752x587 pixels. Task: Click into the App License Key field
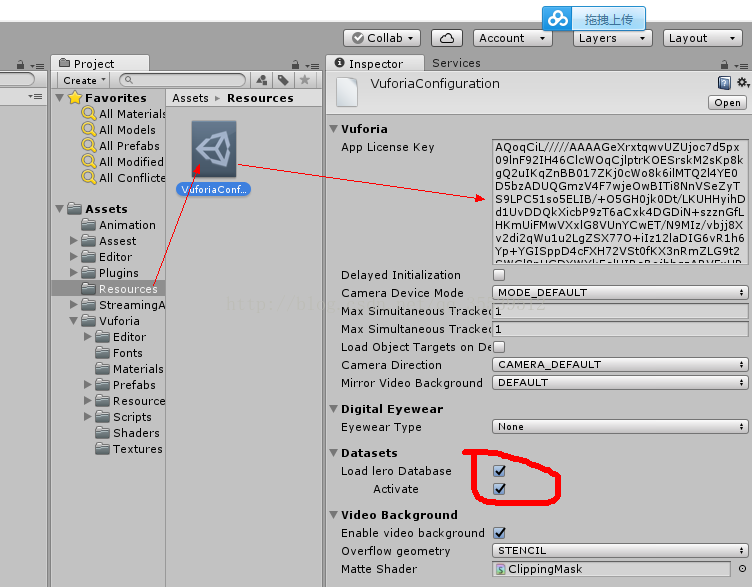click(620, 201)
